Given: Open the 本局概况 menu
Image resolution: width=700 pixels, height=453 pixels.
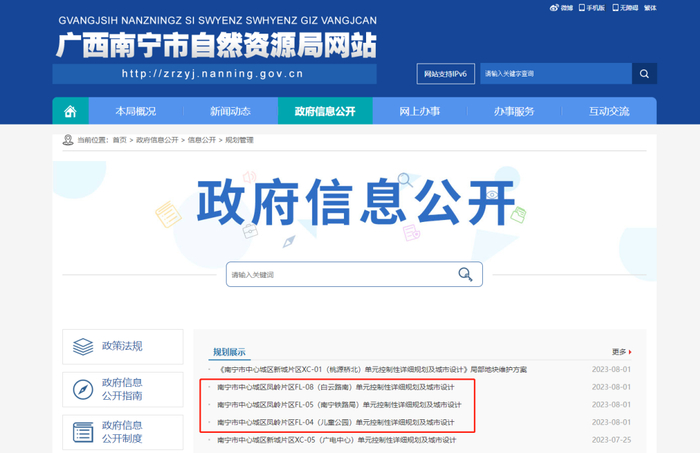Looking at the screenshot, I should 136,111.
